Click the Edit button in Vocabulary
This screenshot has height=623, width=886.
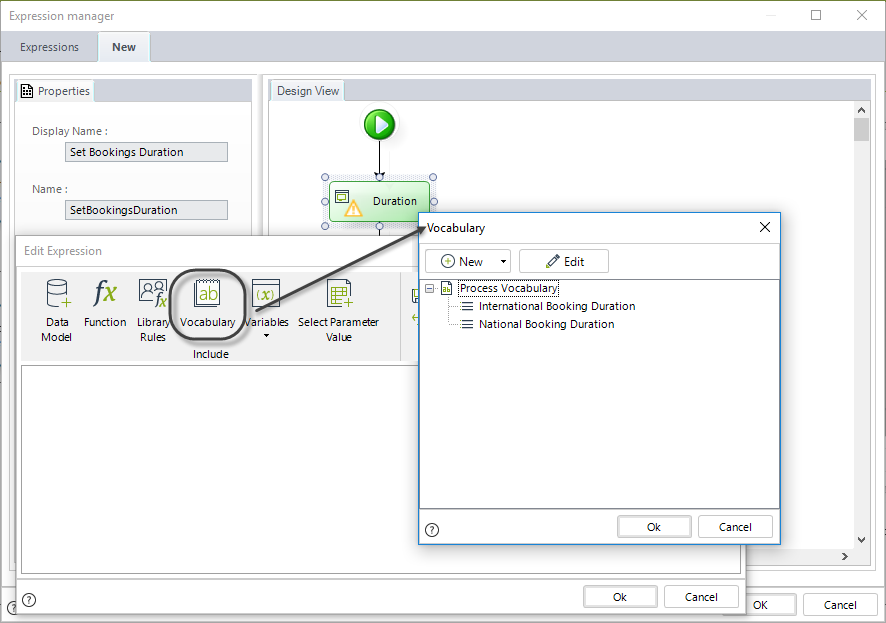pyautogui.click(x=564, y=262)
